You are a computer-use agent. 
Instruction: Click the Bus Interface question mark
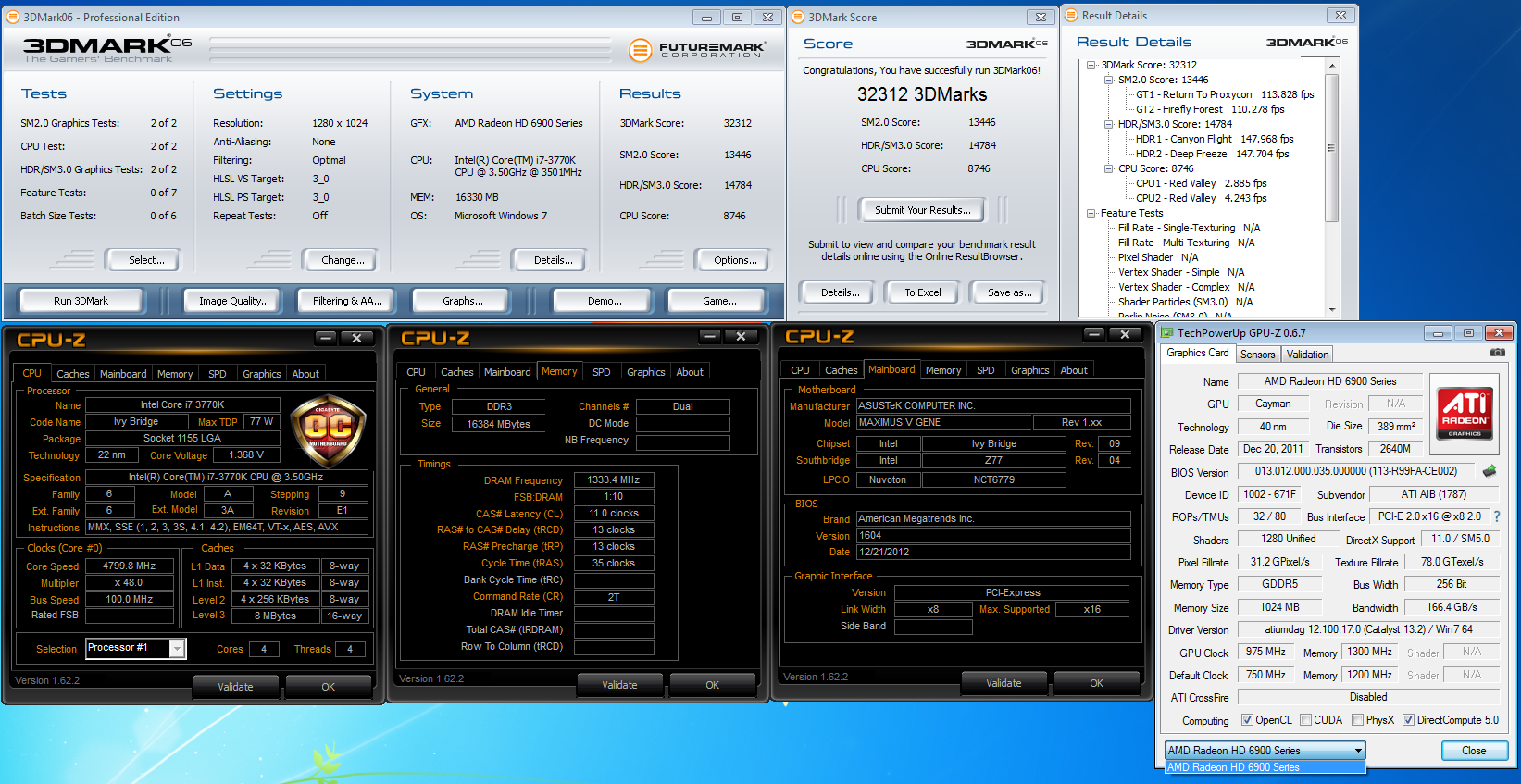[1496, 516]
